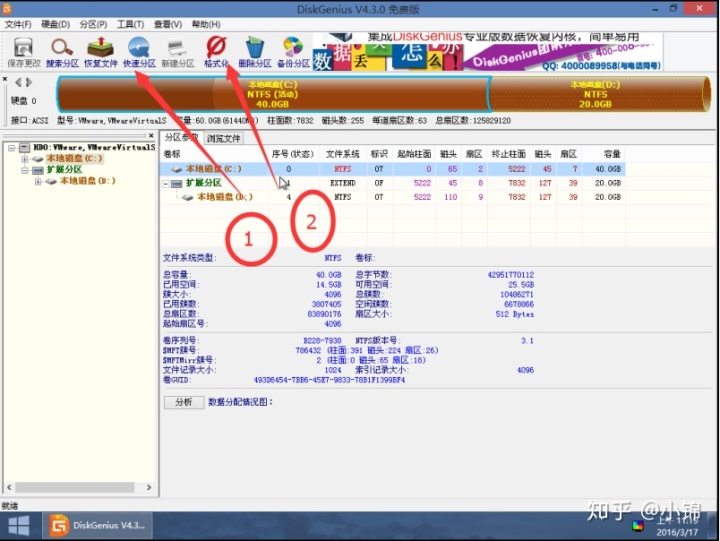Expand 本地磁盘(C:) node in tree

tap(25, 159)
